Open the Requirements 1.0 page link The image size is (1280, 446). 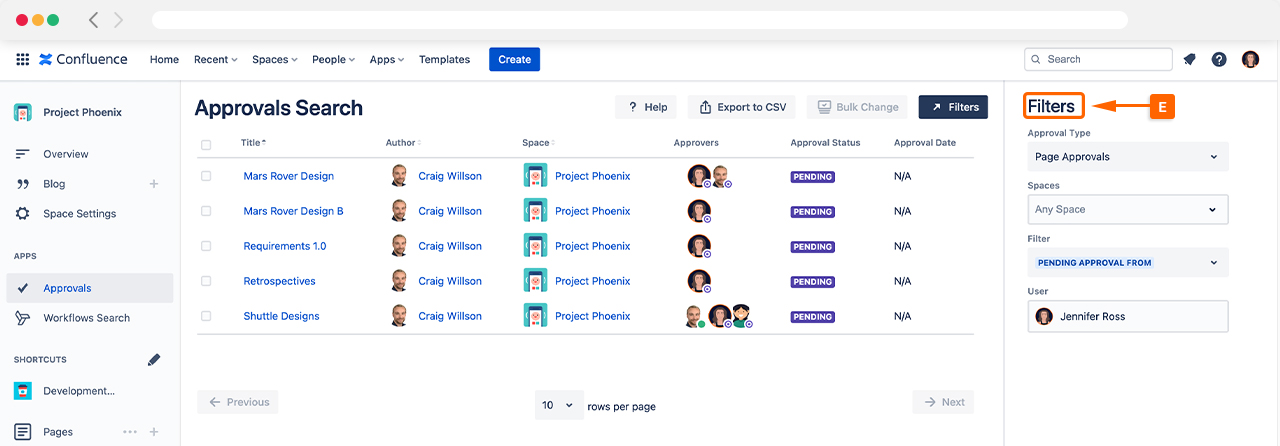[285, 246]
